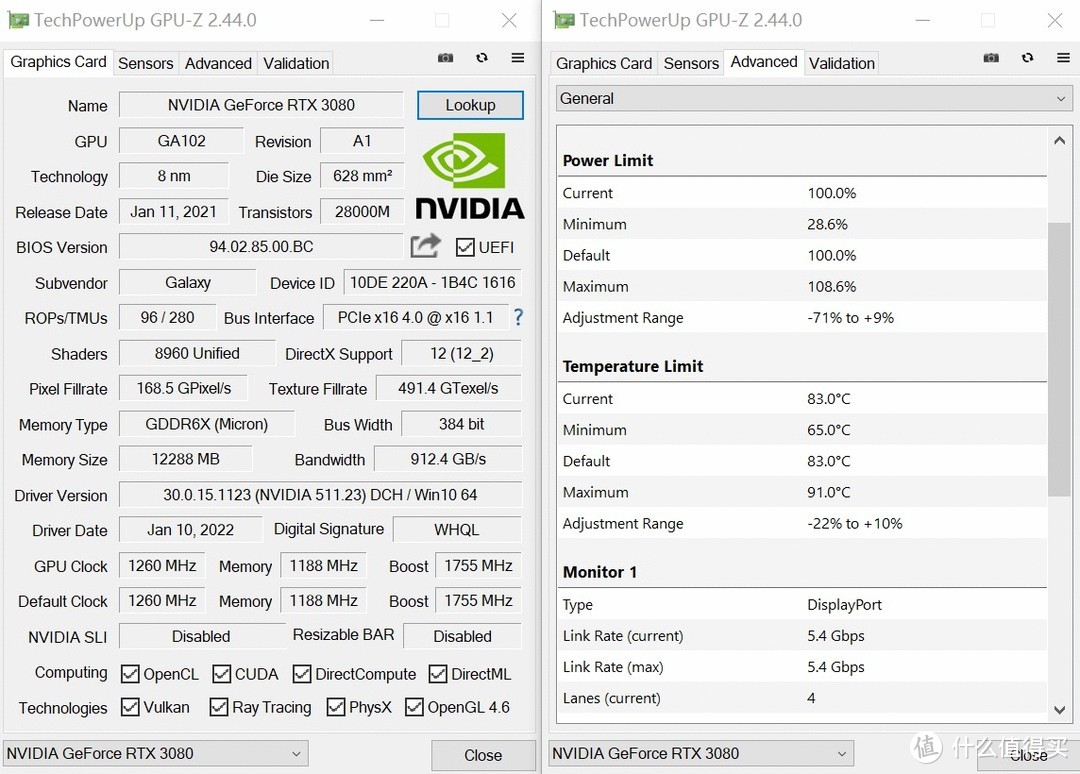Viewport: 1080px width, 774px height.
Task: Click Digital Signature WHQL field
Action: click(457, 530)
